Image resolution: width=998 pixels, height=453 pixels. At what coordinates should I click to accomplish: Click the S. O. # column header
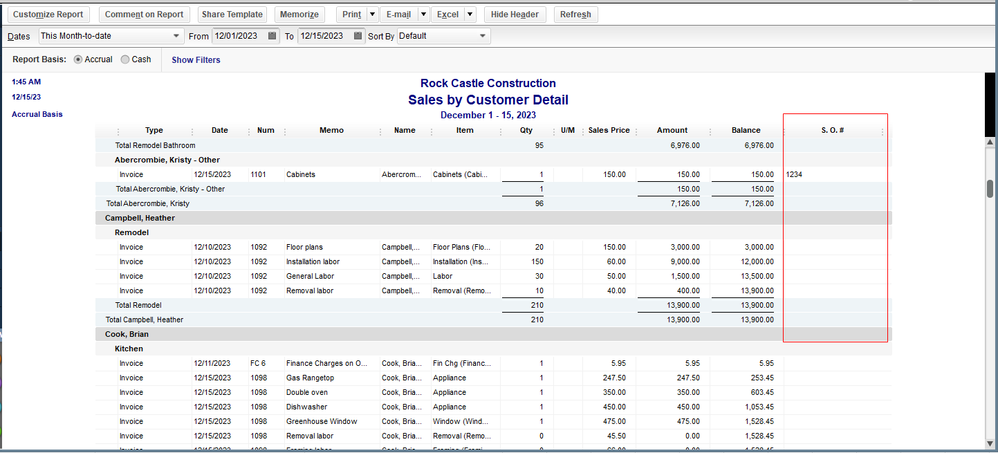[x=834, y=131]
